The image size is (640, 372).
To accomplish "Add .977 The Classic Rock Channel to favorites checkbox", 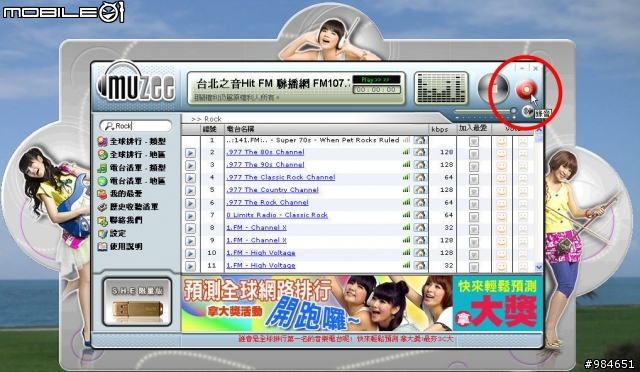I will tap(473, 179).
